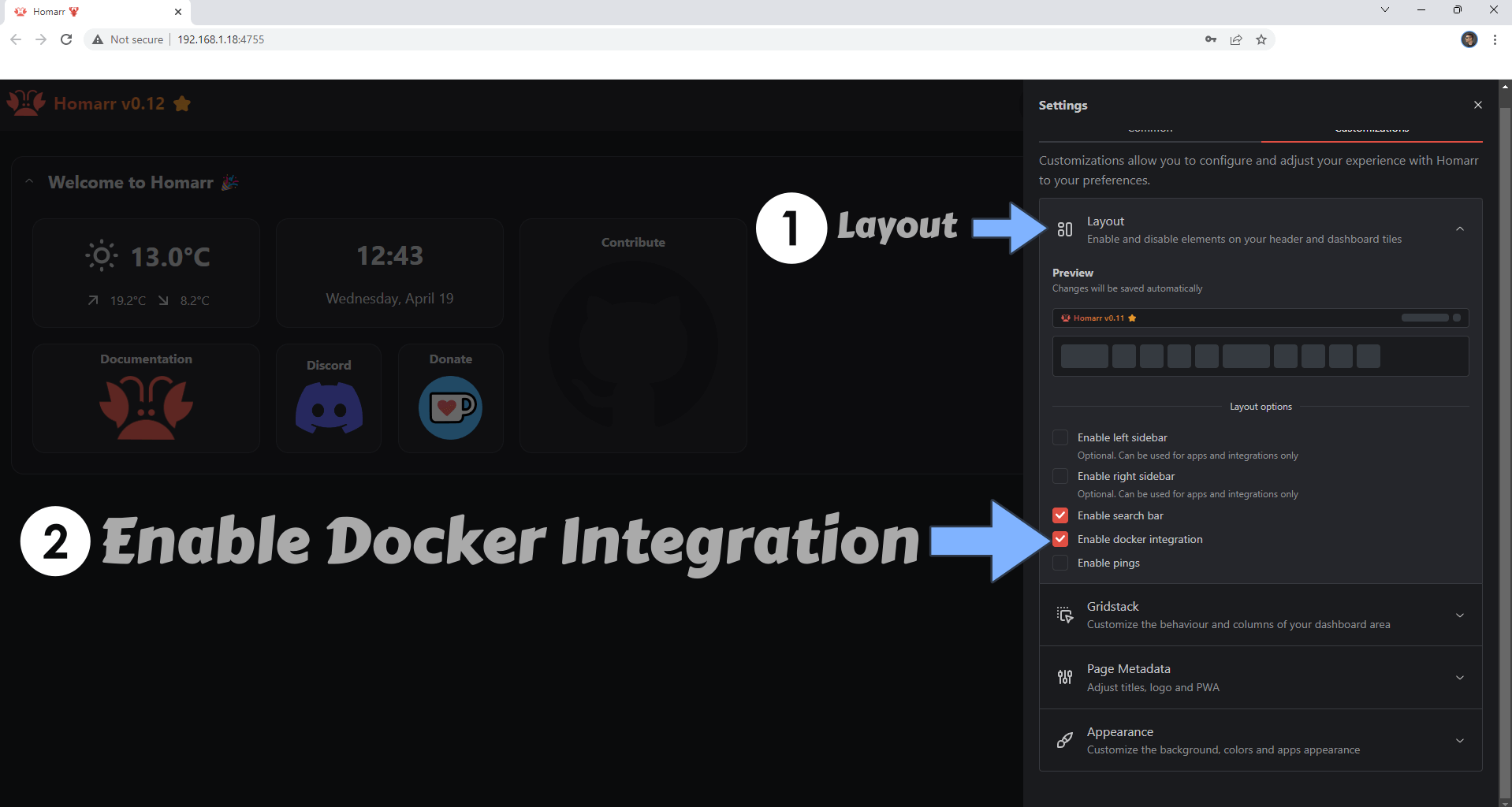The image size is (1512, 807).
Task: Click the Documentation lobster icon
Action: click(146, 407)
